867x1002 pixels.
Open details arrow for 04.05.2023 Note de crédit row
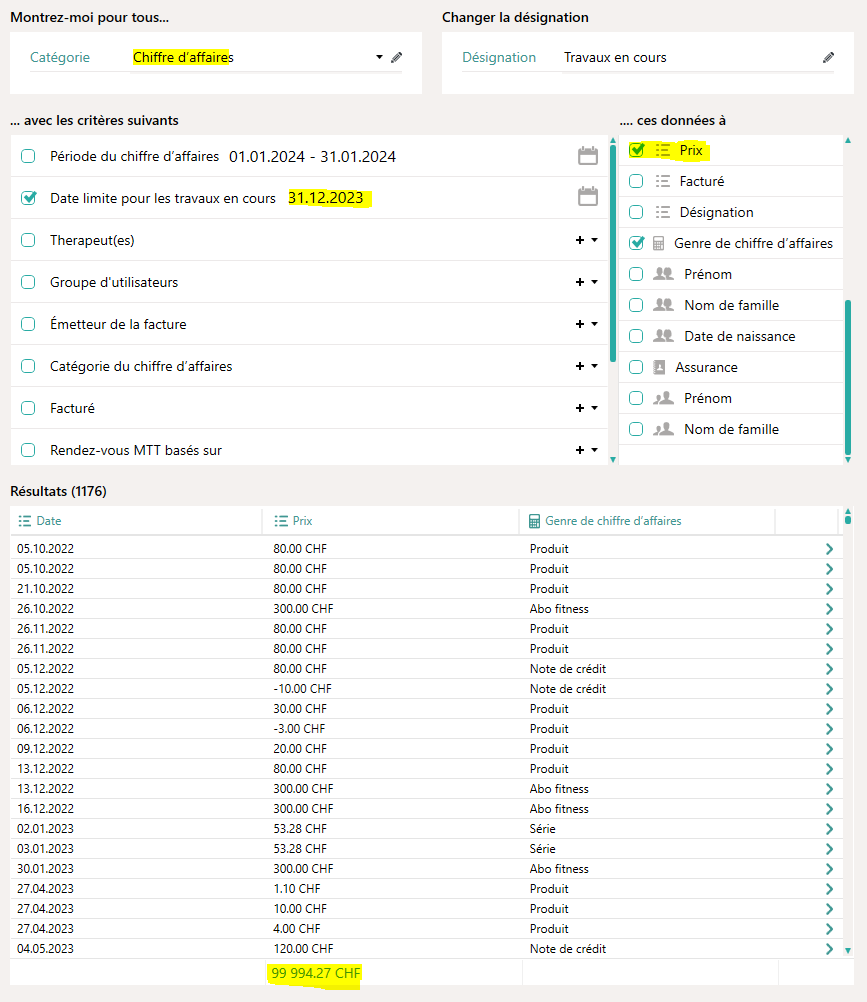point(828,948)
